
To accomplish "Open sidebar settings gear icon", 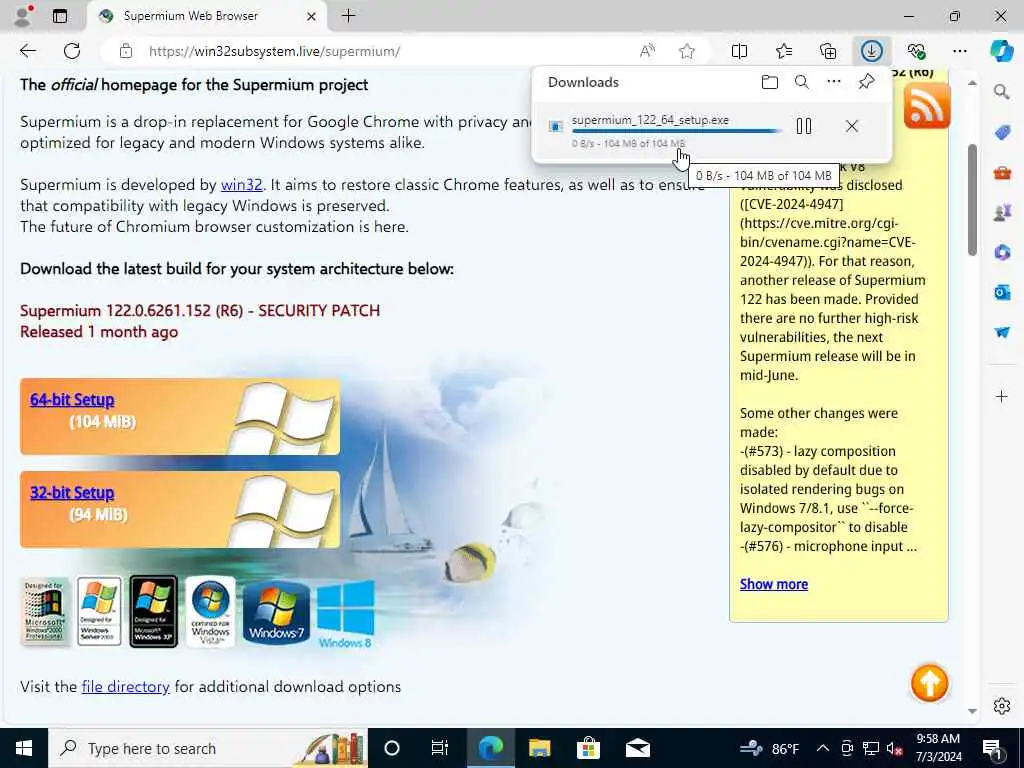I will (1002, 706).
